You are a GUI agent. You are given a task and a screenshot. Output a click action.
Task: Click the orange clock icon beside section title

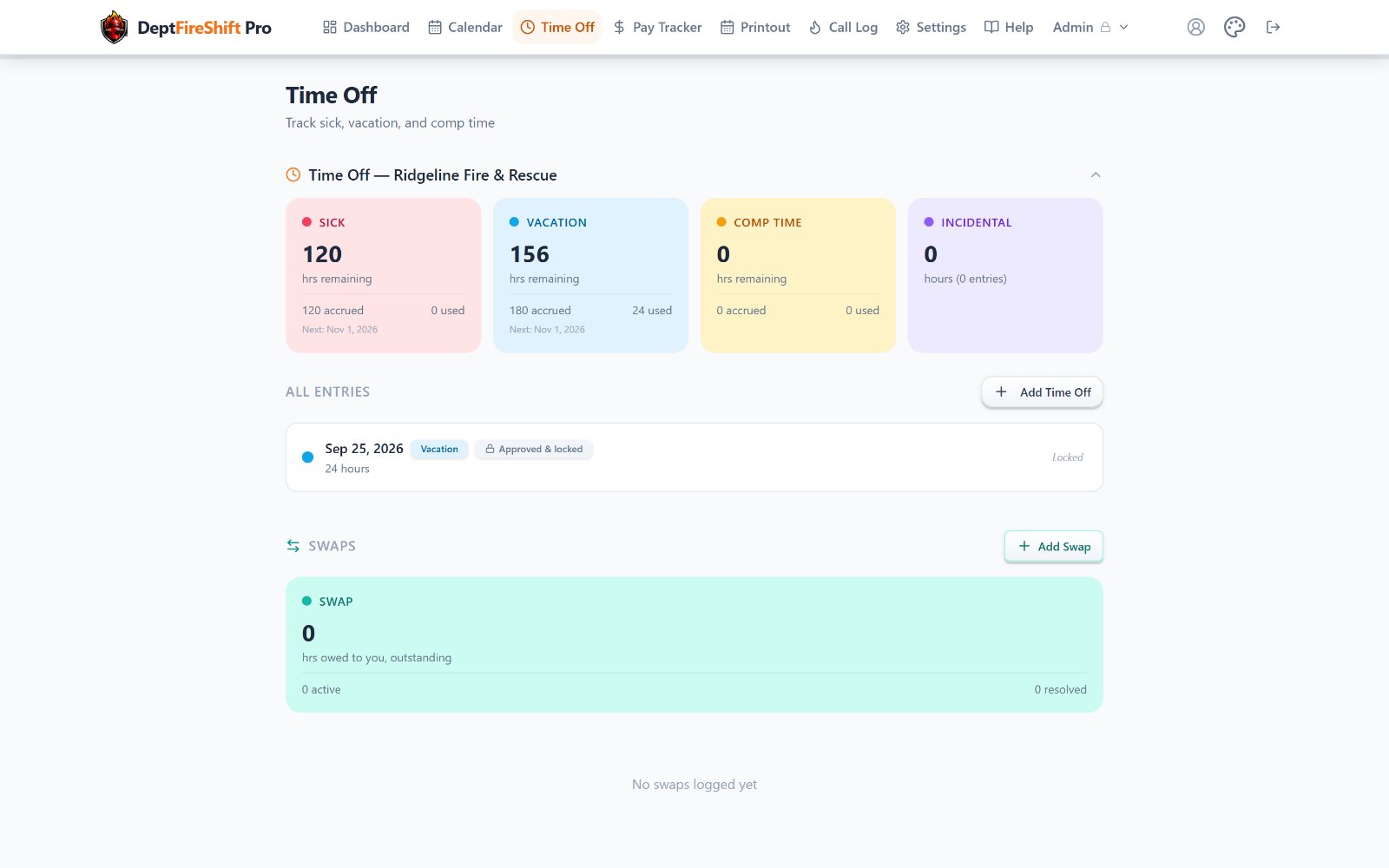293,174
